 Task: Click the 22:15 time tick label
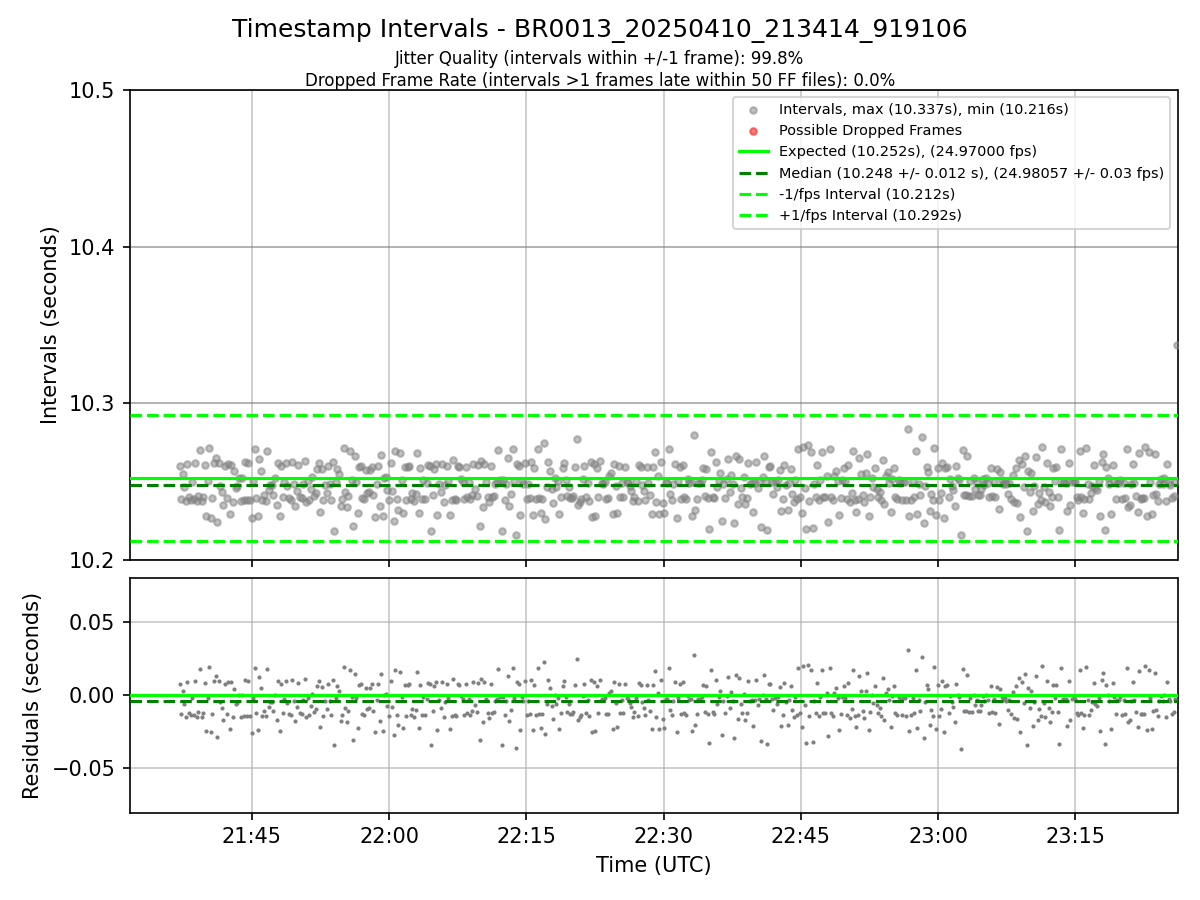point(526,835)
